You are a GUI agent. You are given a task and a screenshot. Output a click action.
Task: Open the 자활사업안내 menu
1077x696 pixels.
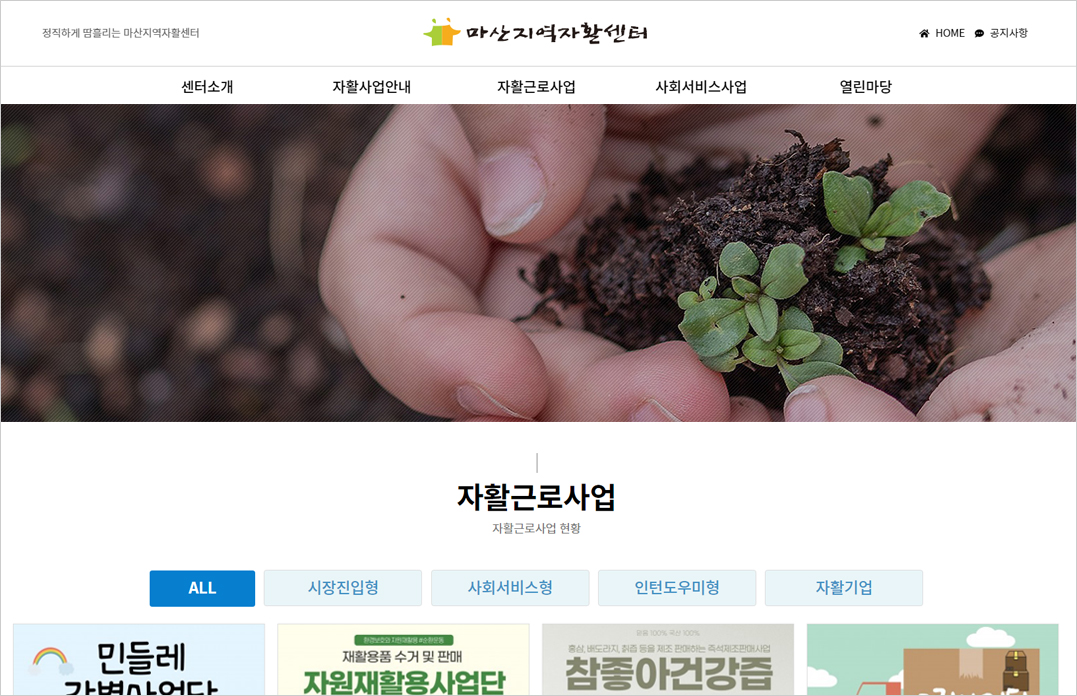pyautogui.click(x=372, y=87)
